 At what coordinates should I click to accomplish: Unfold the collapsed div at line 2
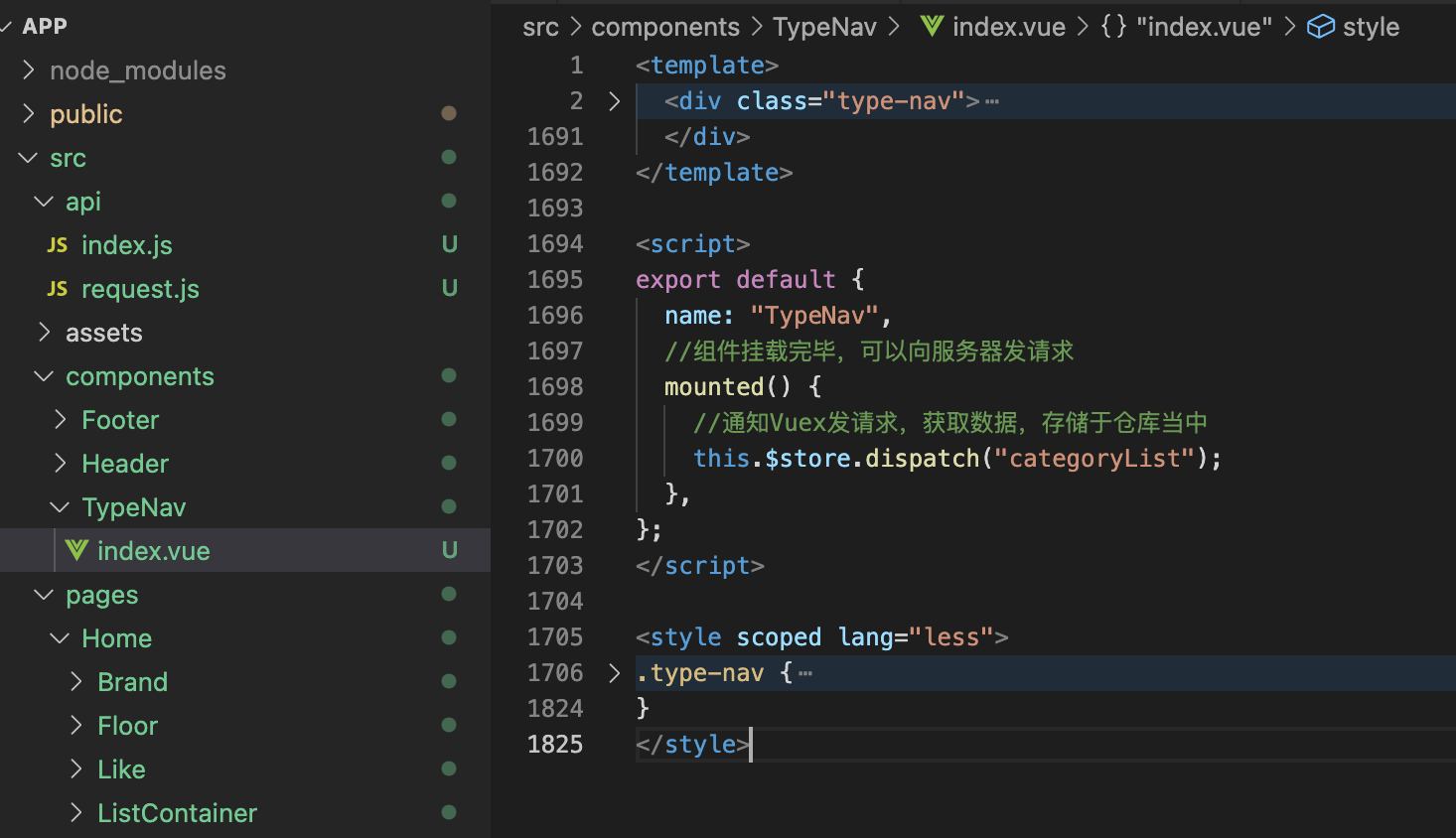tap(614, 101)
